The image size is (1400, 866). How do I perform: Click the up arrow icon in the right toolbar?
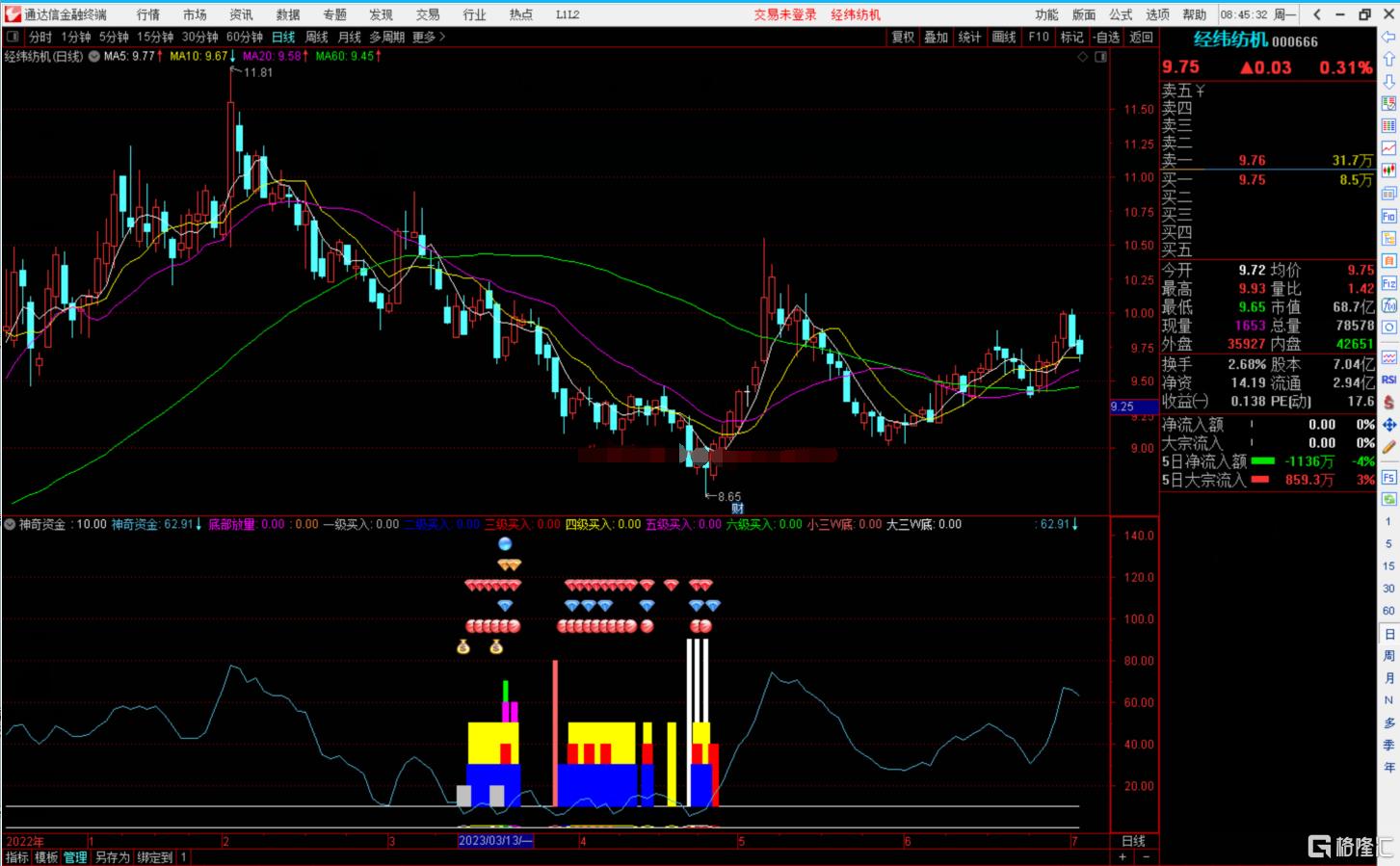1388,60
